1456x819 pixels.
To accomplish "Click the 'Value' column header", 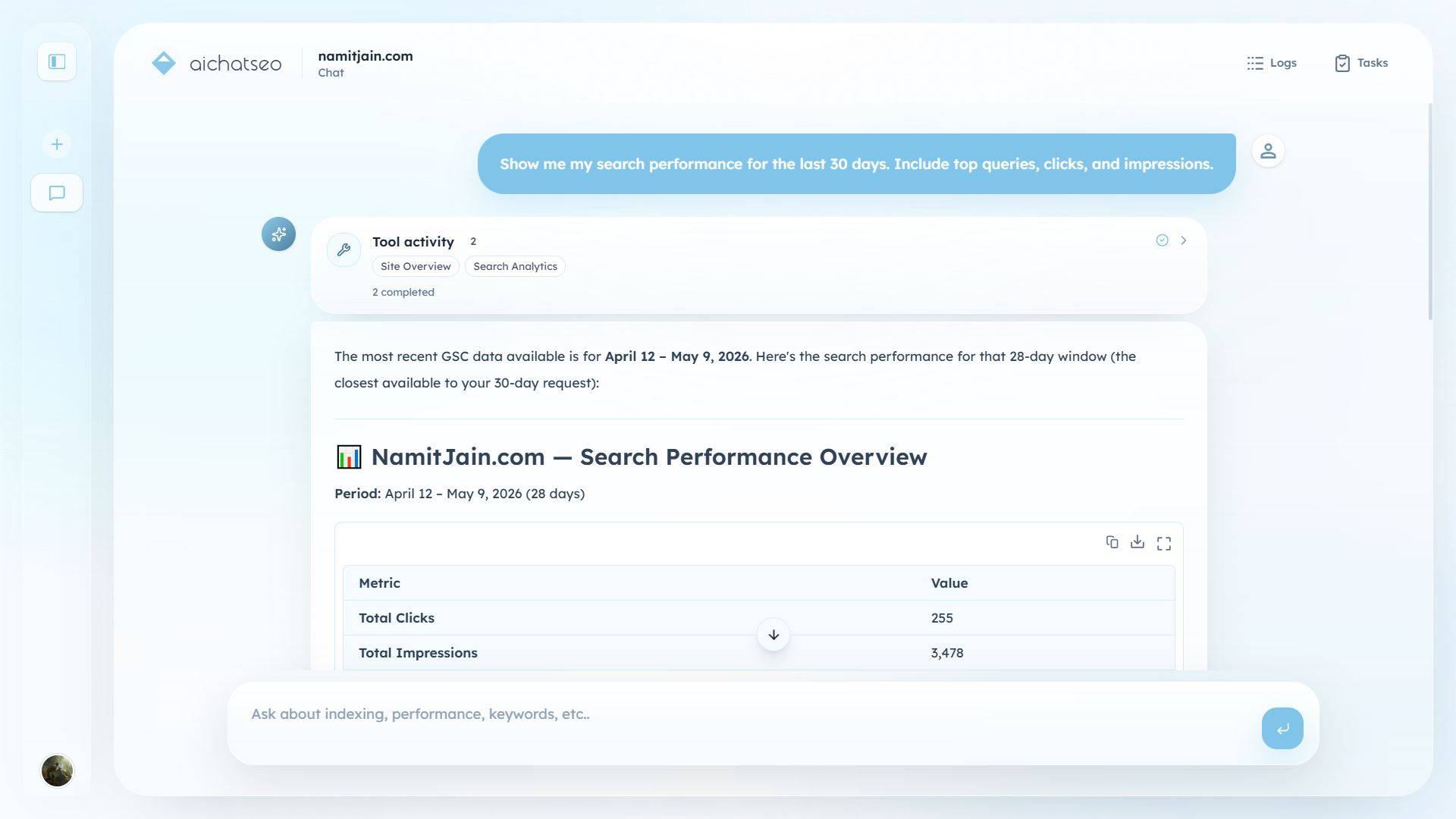I will tap(949, 583).
